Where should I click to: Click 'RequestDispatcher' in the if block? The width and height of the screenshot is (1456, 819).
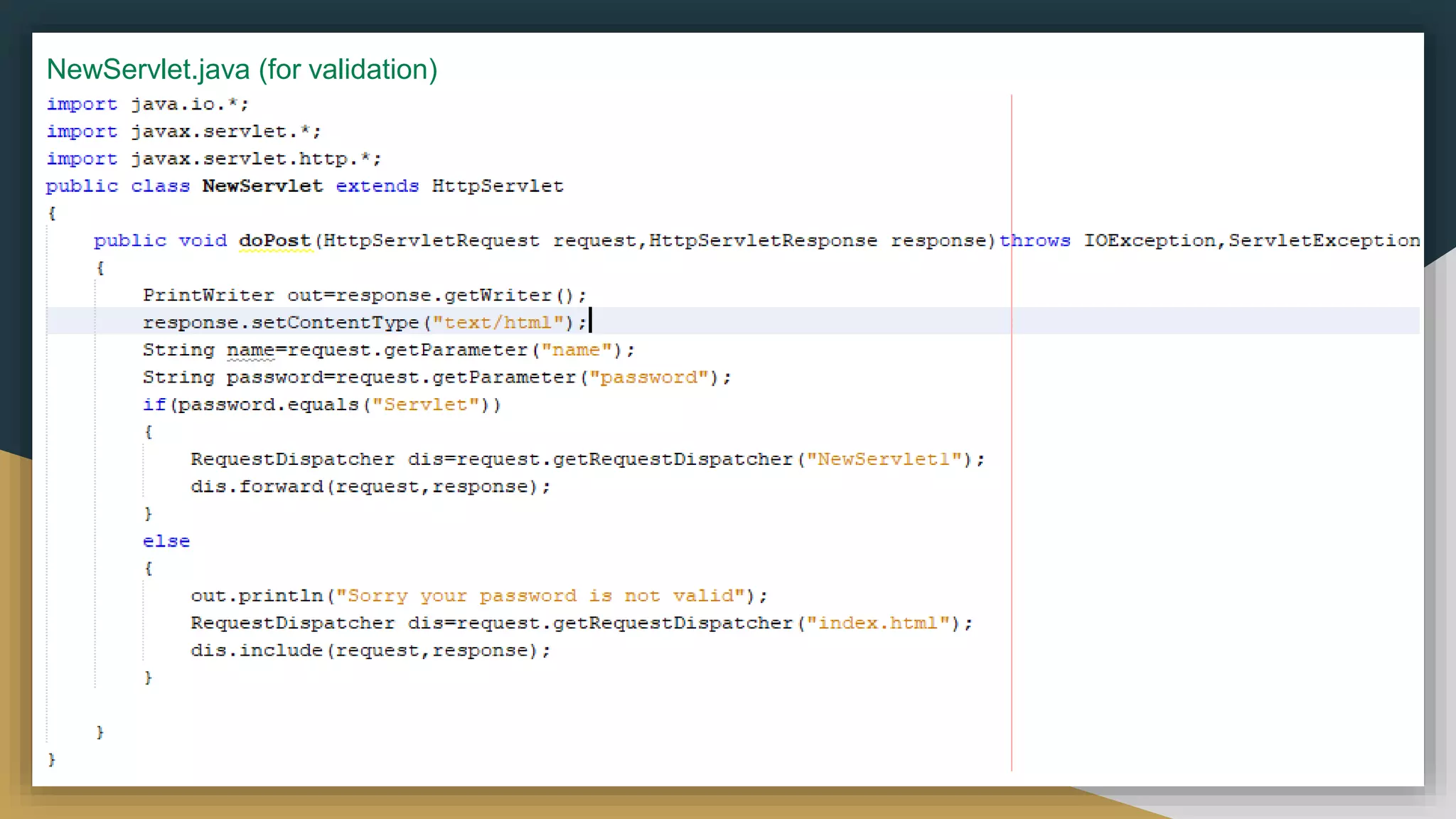[x=292, y=459]
